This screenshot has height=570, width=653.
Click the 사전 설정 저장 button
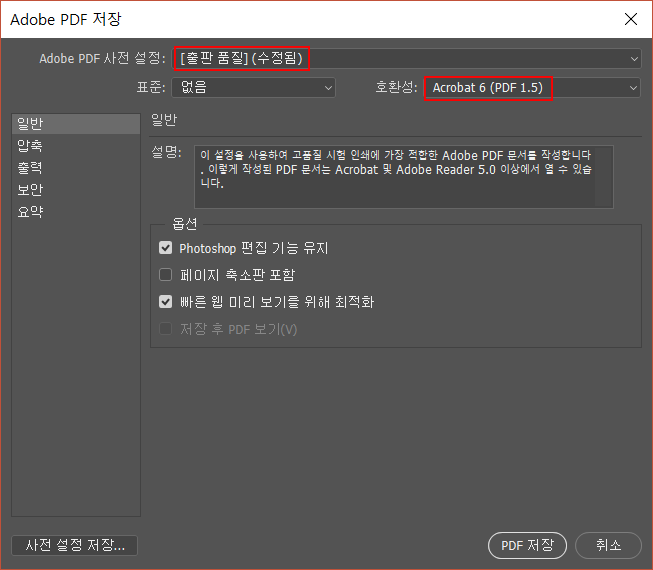[x=75, y=545]
